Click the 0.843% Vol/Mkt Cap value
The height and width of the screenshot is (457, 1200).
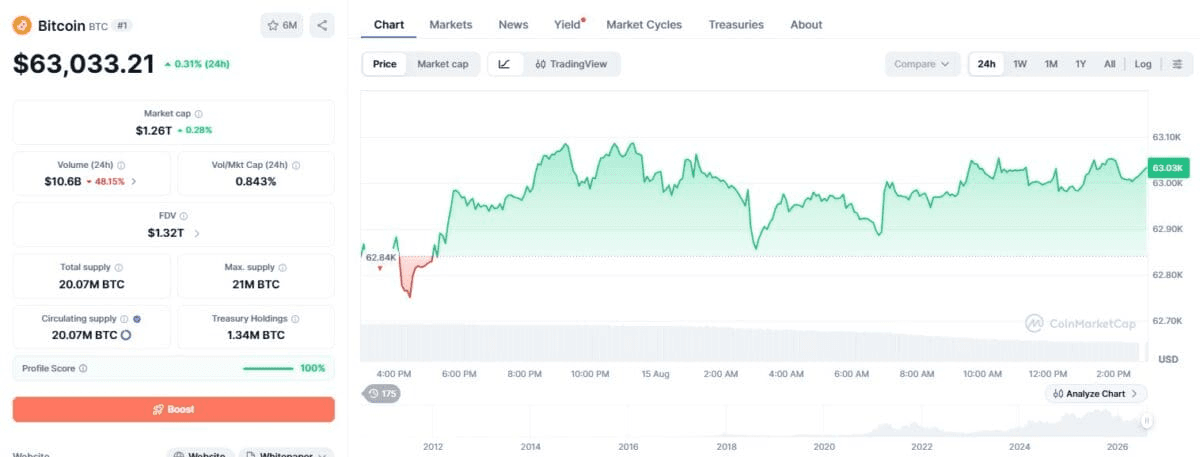[256, 182]
